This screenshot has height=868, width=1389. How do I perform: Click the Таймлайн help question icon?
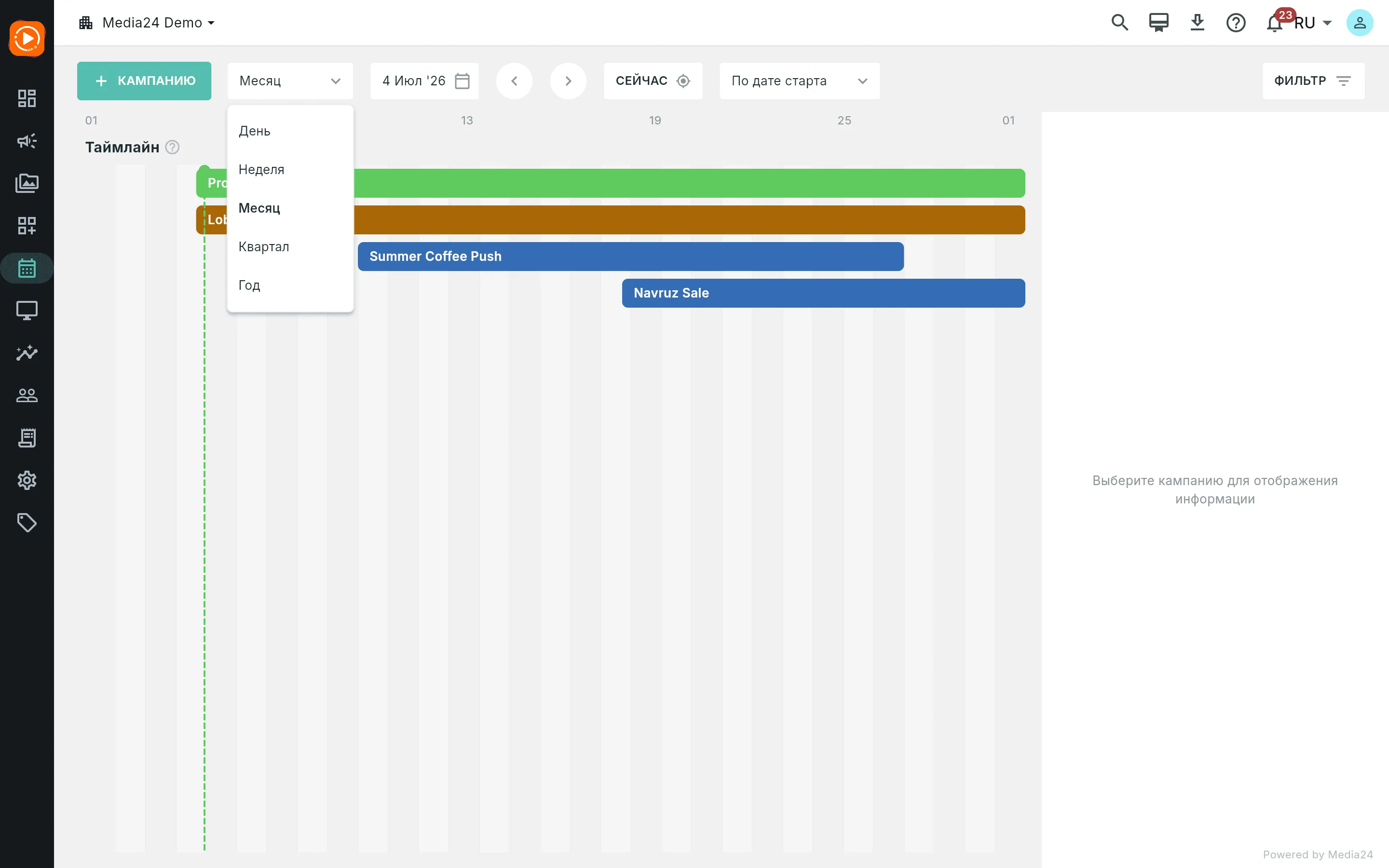coord(172,148)
